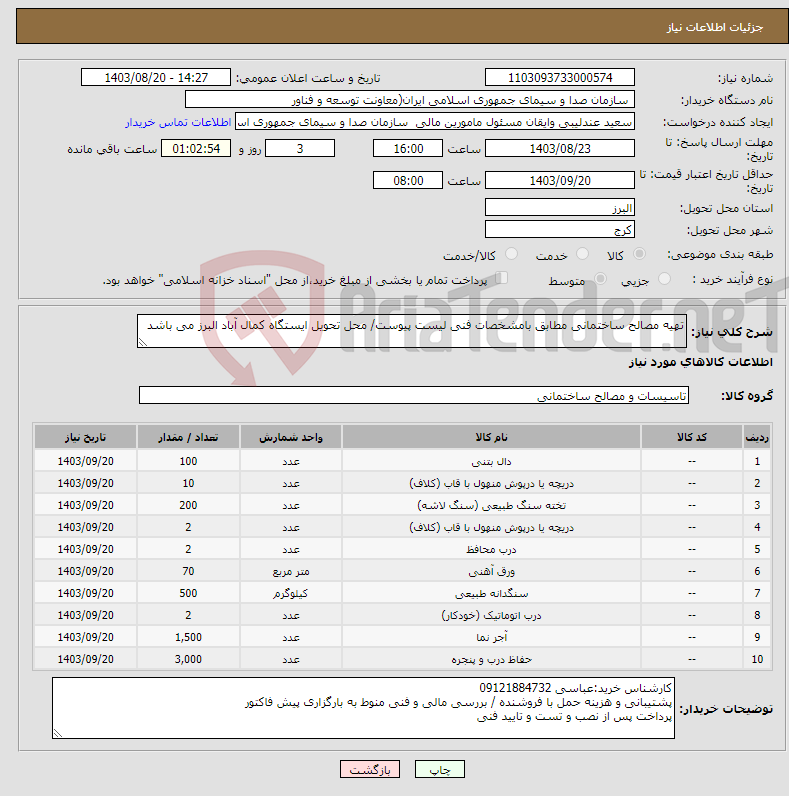This screenshot has height=796, width=789.
Task: Select the کالا/خدمت radio button
Action: [x=511, y=254]
